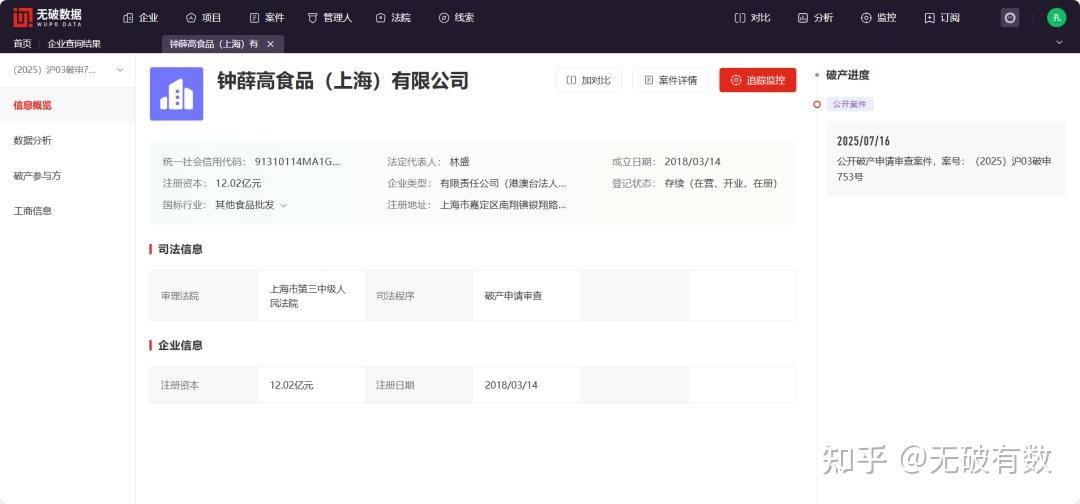Click 2018/03/14 in the 企业信息 table
Screen dimensions: 1080x504
[511, 385]
